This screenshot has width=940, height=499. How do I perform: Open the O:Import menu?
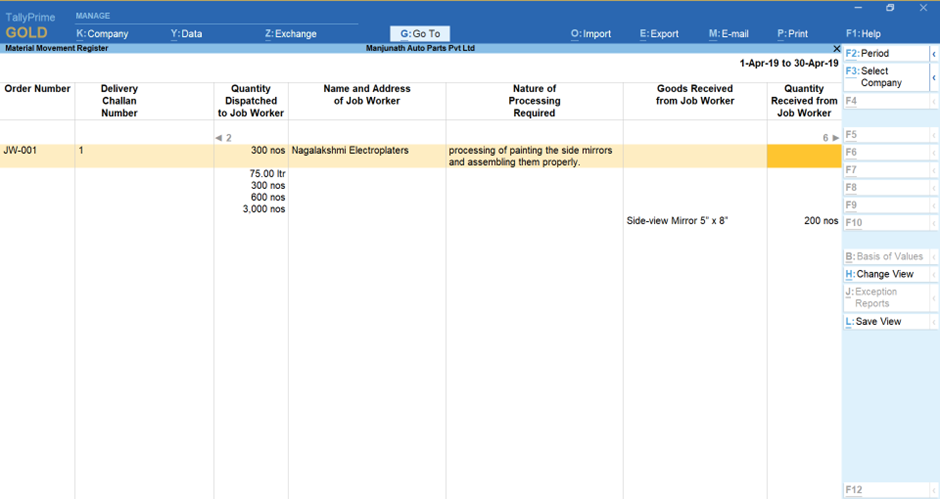click(x=590, y=34)
